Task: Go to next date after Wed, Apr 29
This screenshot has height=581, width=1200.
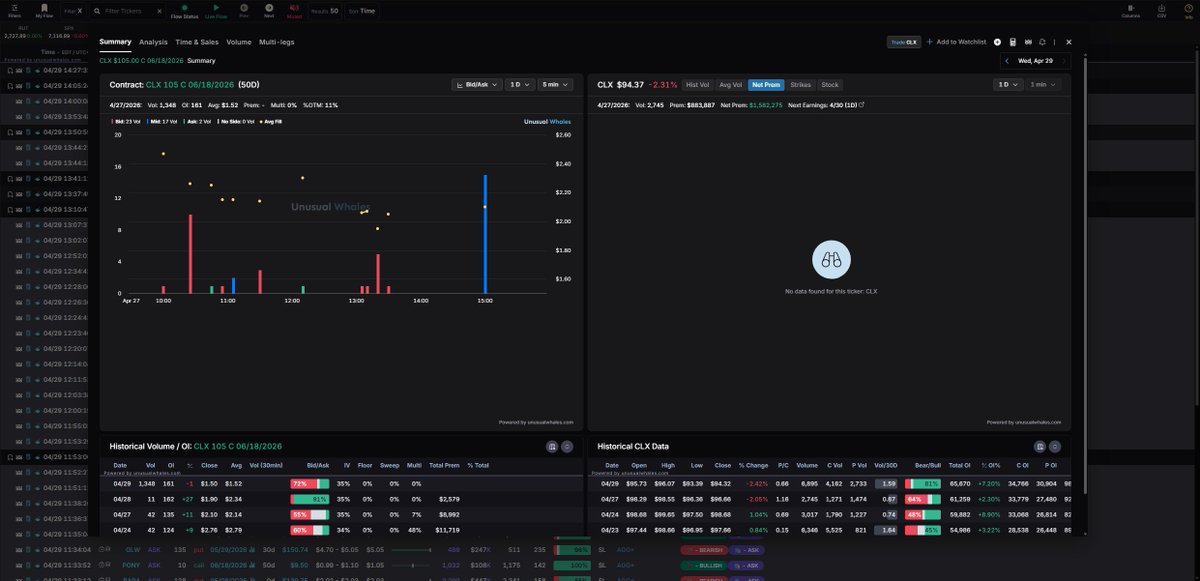Action: 1063,61
